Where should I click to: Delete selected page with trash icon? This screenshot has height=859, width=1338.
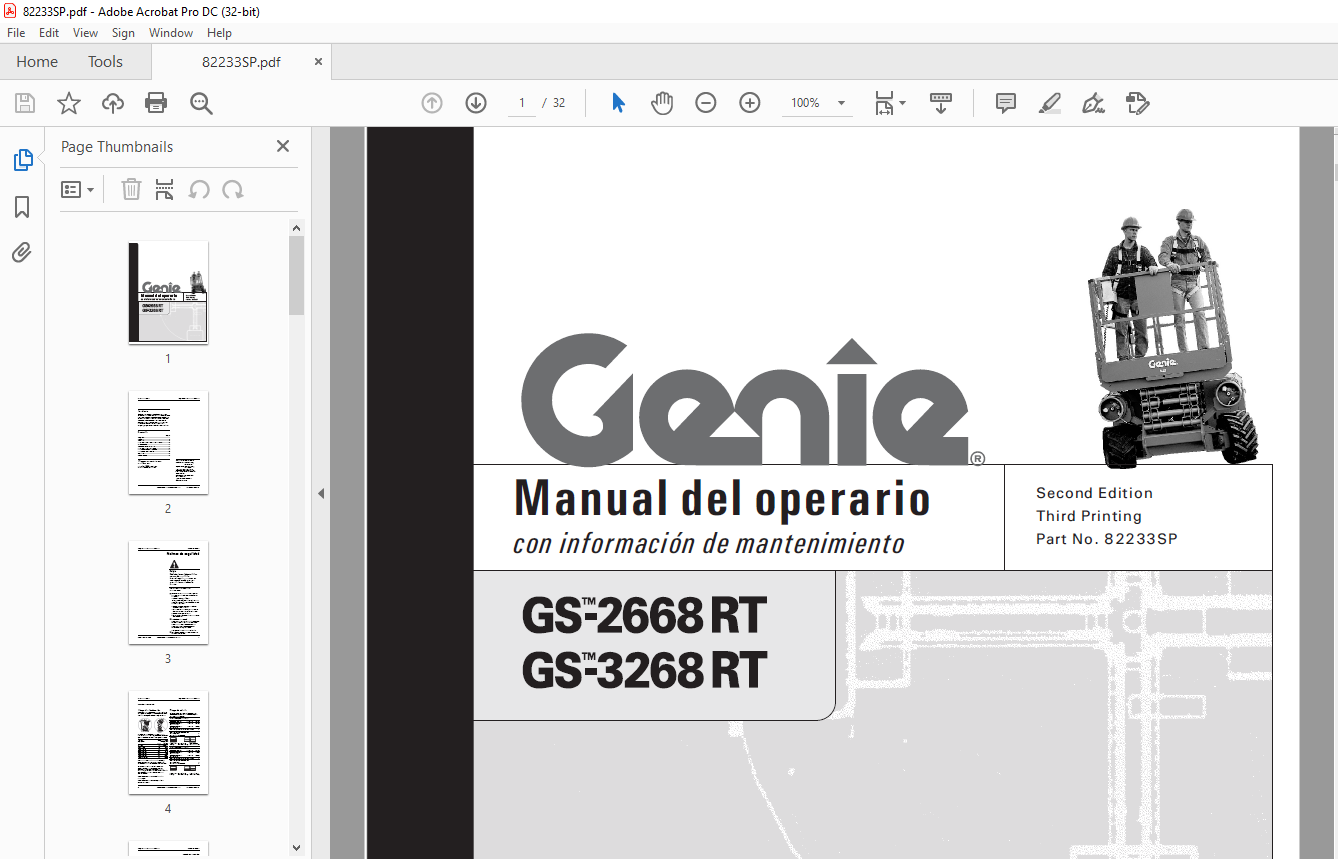(131, 189)
